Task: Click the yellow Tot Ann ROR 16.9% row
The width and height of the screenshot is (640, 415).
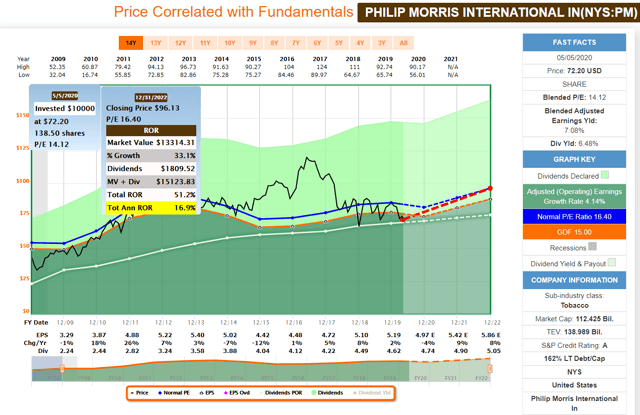Action: [151, 208]
